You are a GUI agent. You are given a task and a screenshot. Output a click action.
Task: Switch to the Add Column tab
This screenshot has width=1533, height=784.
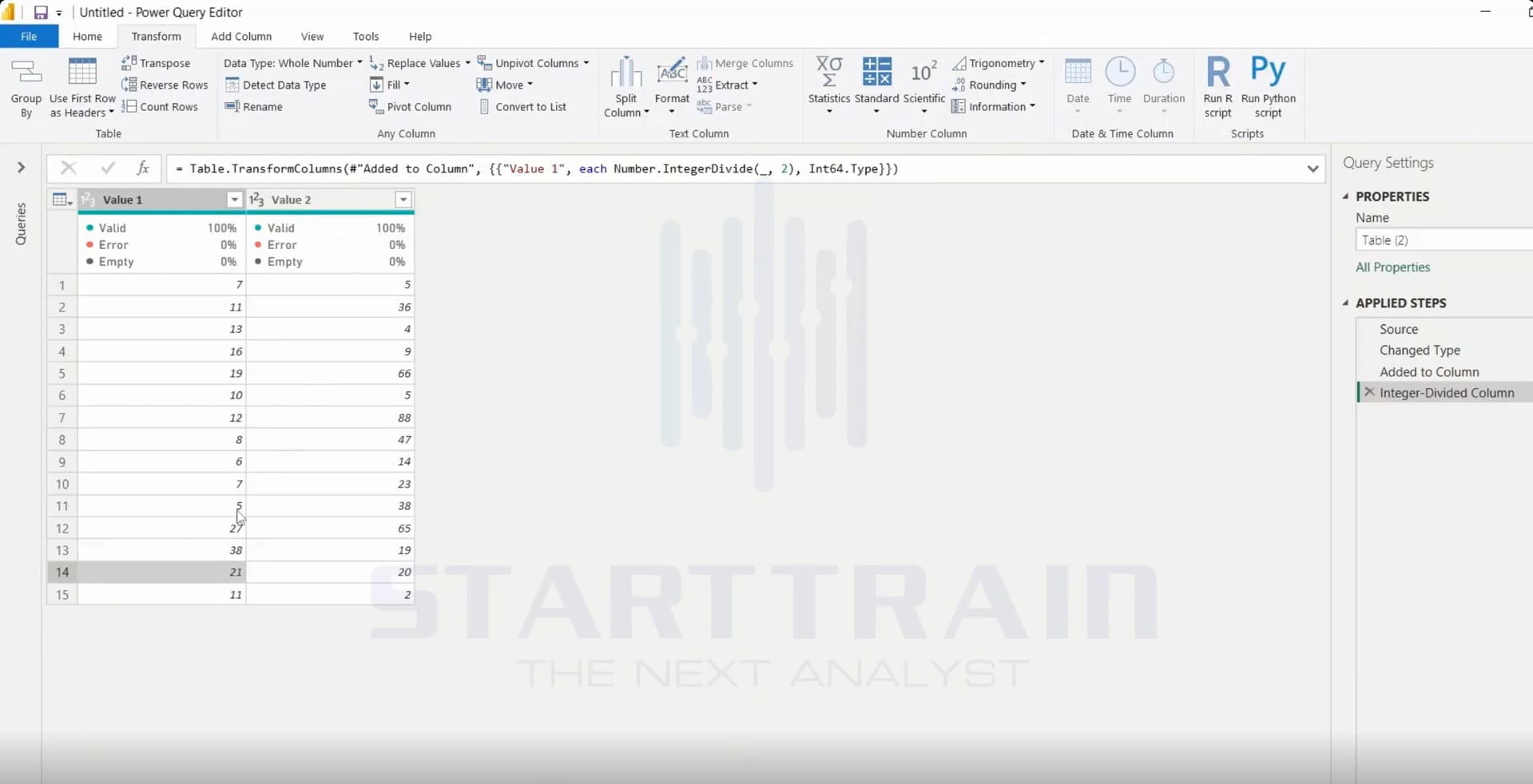[x=241, y=36]
